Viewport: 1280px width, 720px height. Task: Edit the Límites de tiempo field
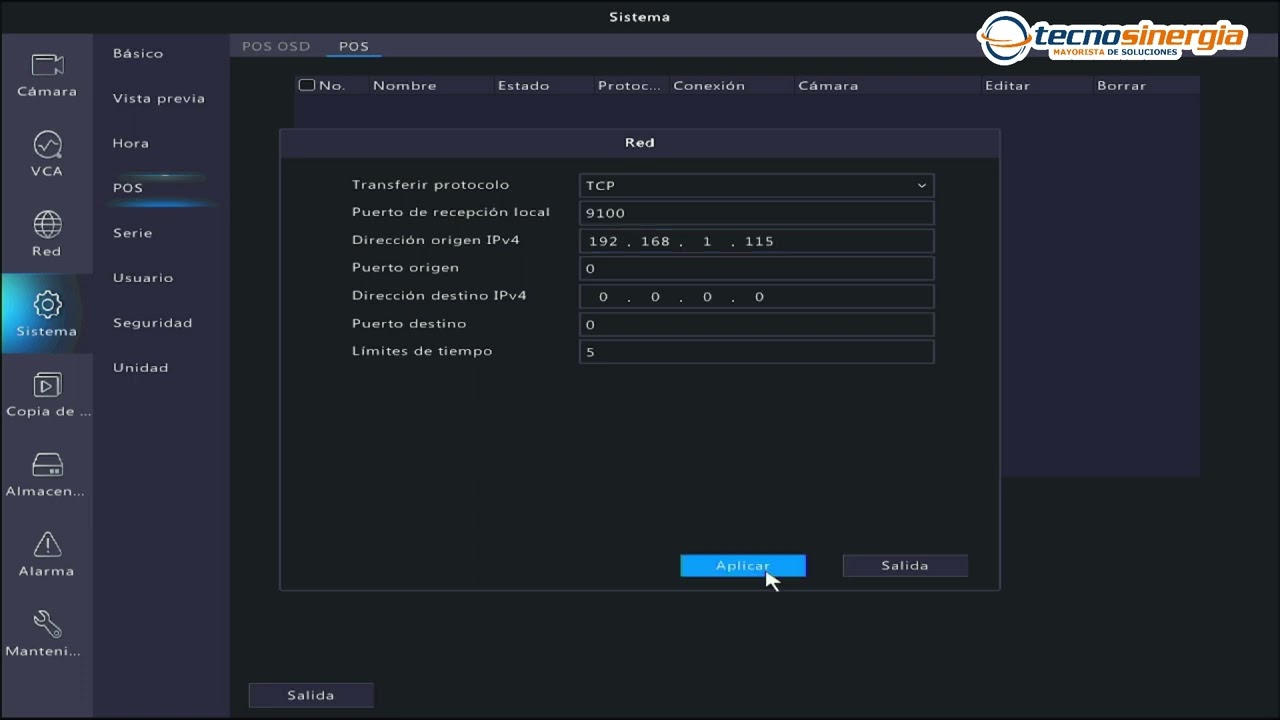tap(756, 352)
